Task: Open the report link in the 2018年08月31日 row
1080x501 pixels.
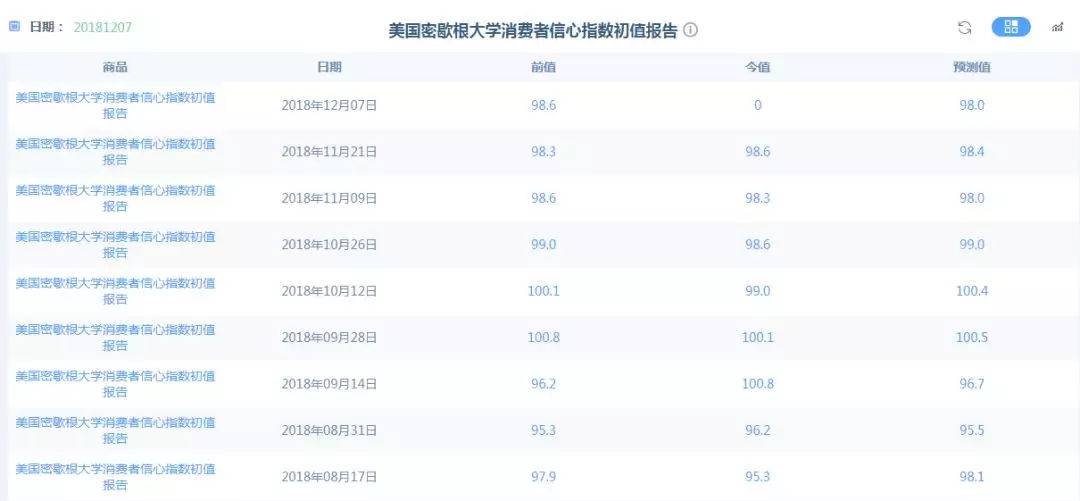Action: point(115,430)
